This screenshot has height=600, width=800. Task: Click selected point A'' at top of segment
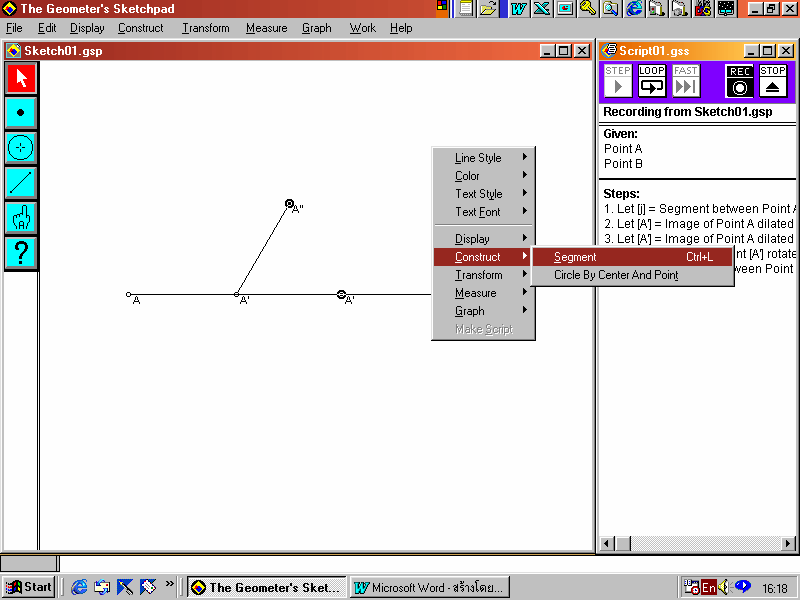(289, 204)
